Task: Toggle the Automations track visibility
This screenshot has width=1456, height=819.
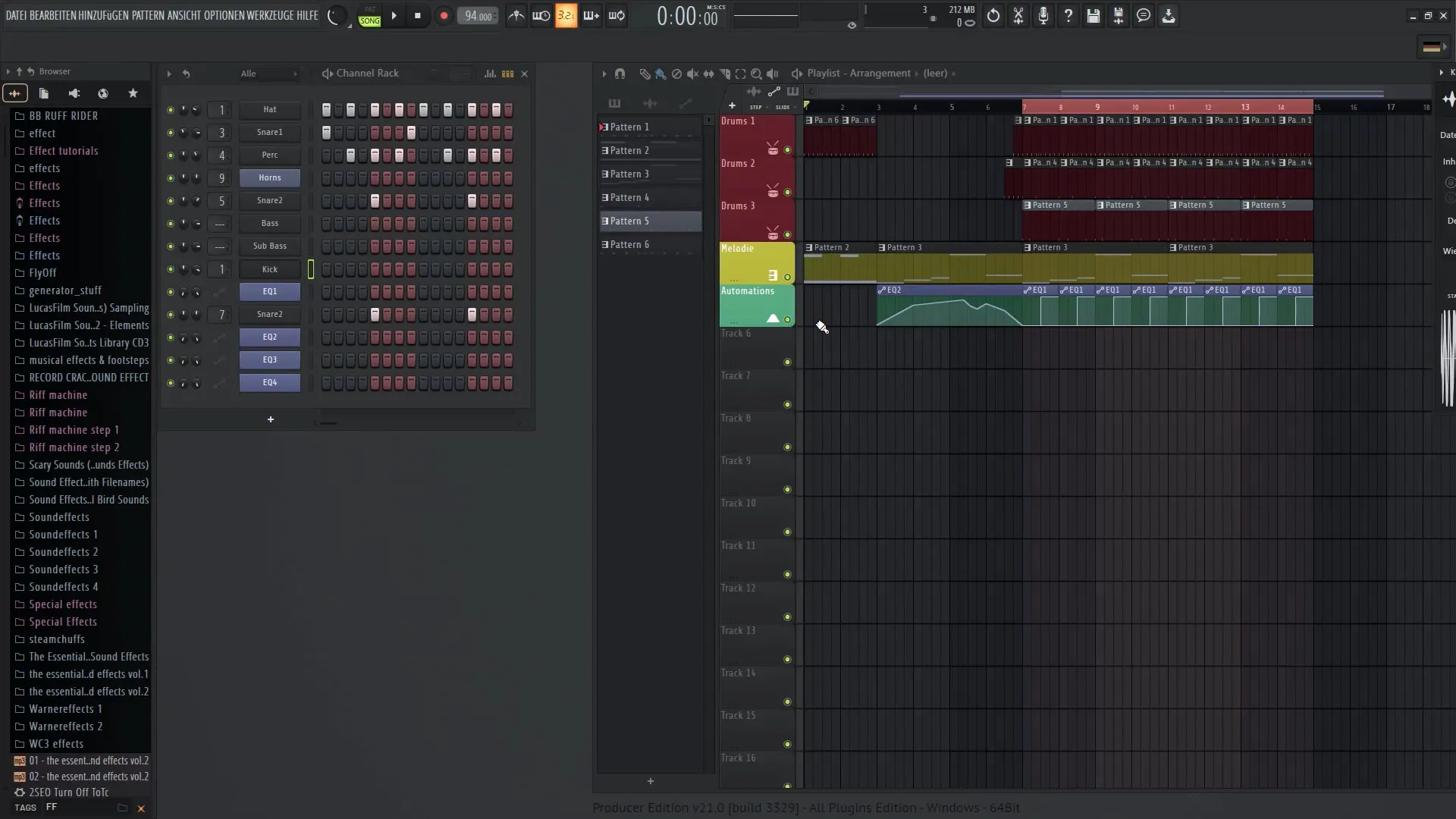Action: pyautogui.click(x=787, y=319)
